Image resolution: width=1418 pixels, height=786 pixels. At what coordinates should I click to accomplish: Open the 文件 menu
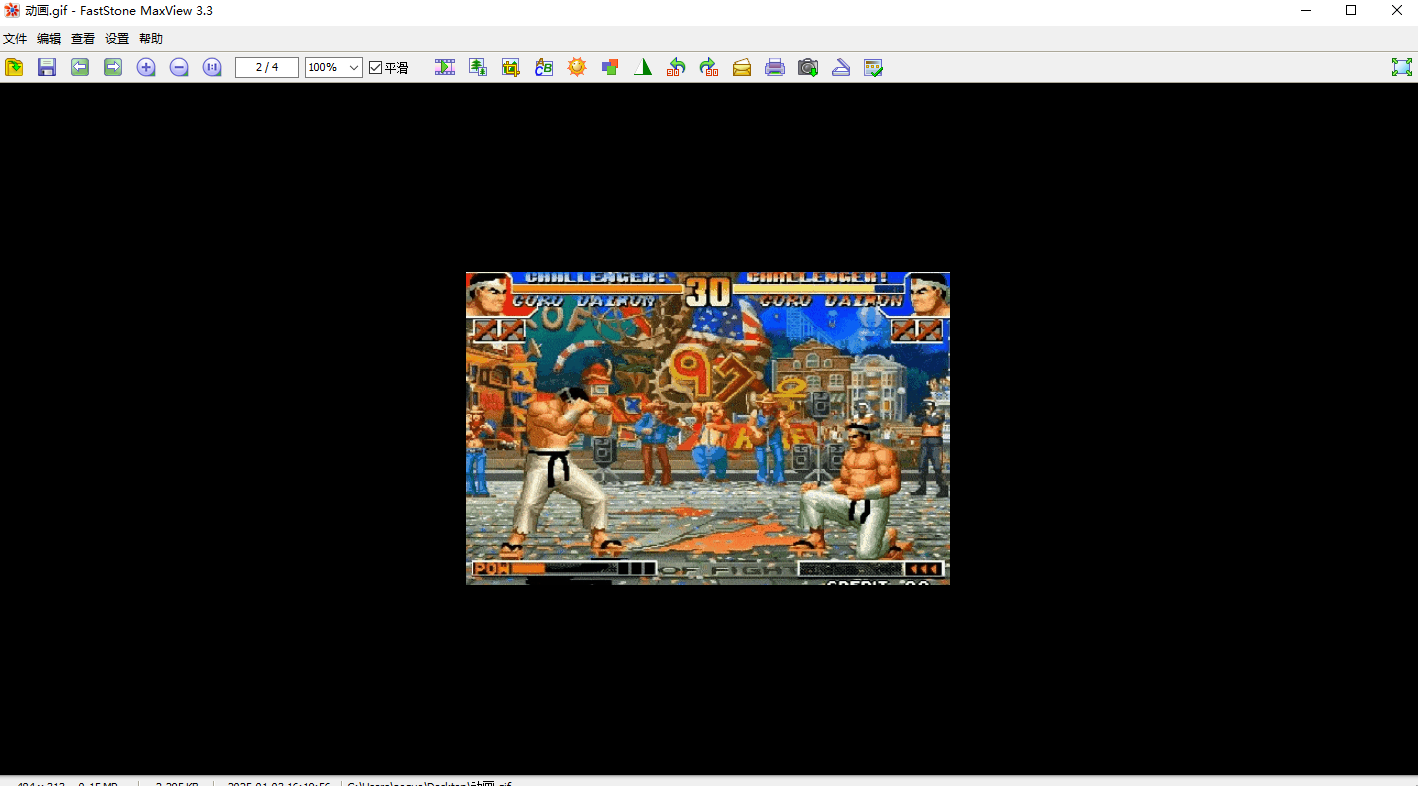coord(15,39)
